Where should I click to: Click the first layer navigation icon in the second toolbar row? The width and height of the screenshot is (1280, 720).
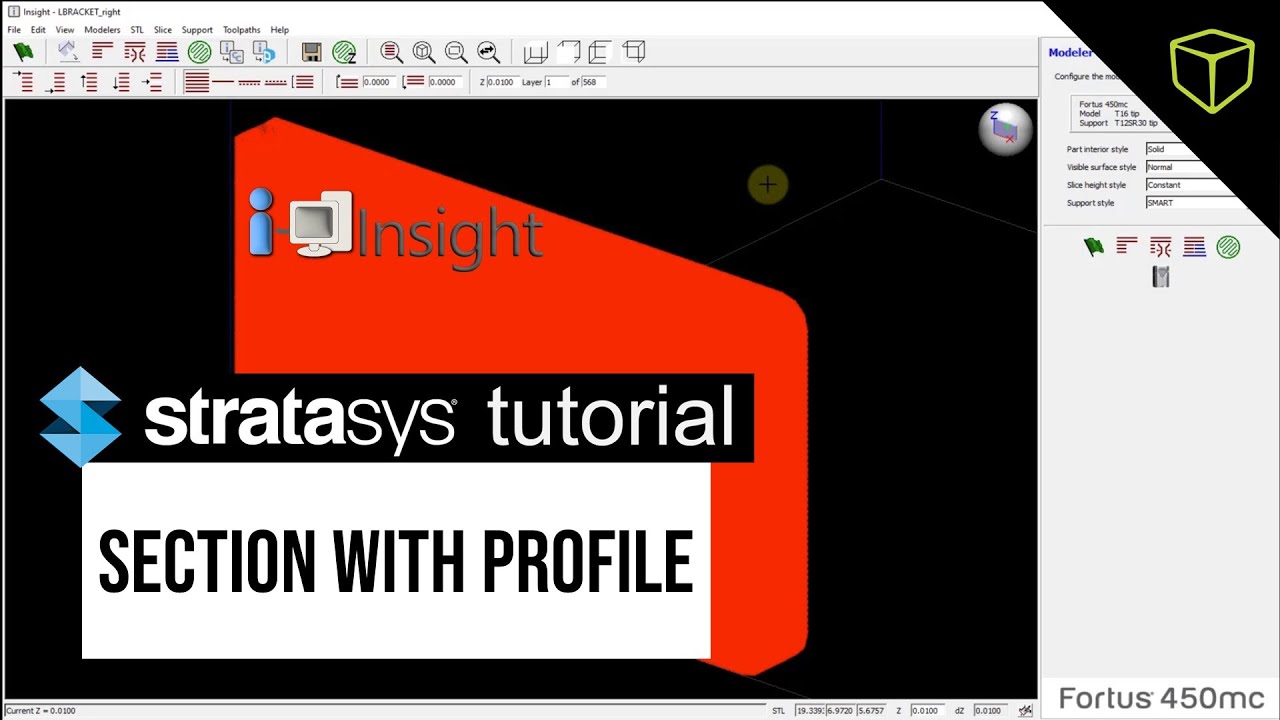[23, 82]
